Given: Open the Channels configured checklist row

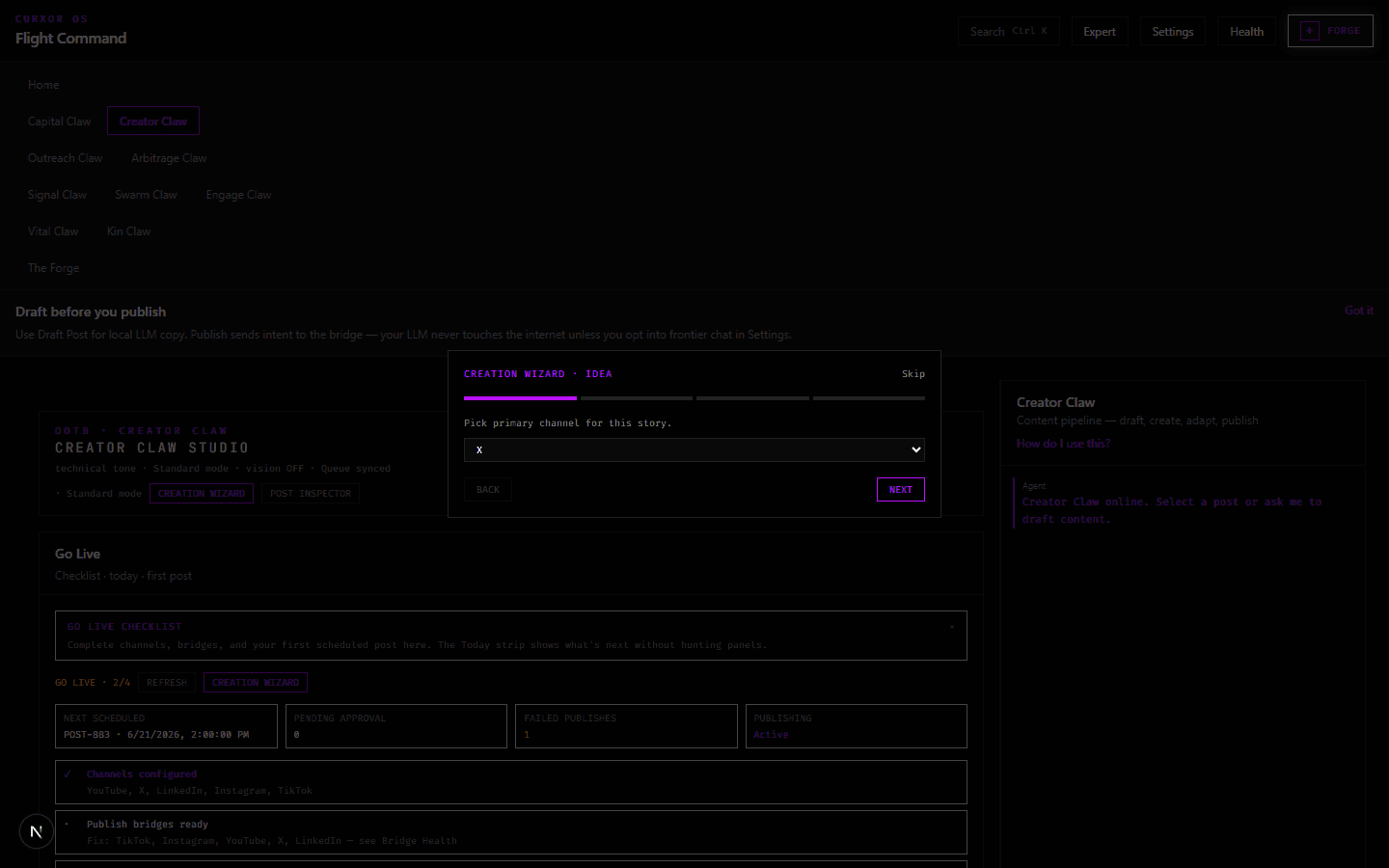Looking at the screenshot, I should 511,782.
